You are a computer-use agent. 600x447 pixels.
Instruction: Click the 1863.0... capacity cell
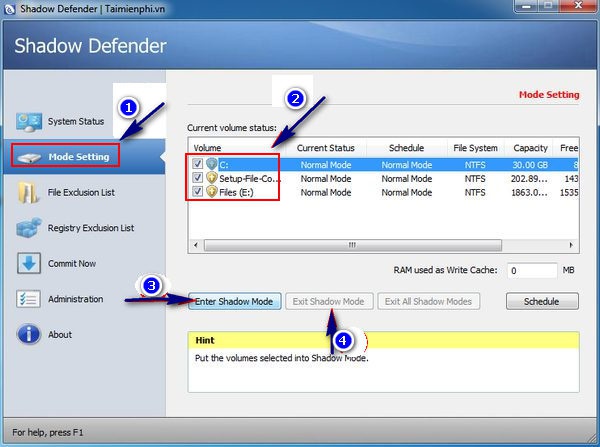tap(530, 193)
